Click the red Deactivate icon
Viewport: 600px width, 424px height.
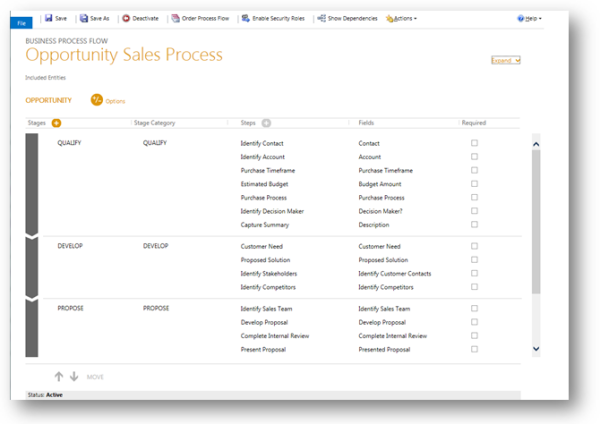point(126,18)
